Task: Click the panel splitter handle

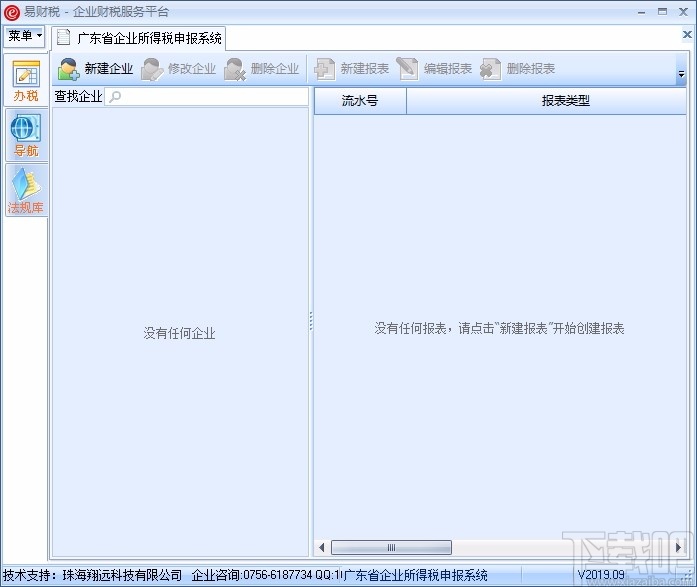Action: (x=311, y=321)
